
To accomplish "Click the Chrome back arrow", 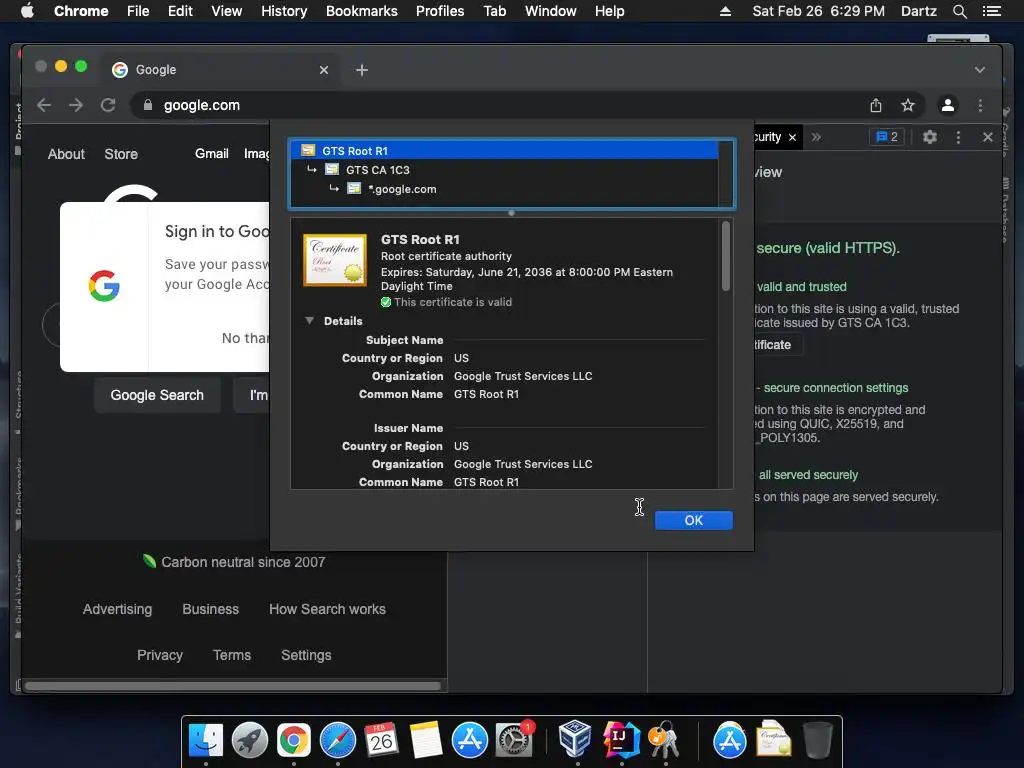I will (x=44, y=105).
